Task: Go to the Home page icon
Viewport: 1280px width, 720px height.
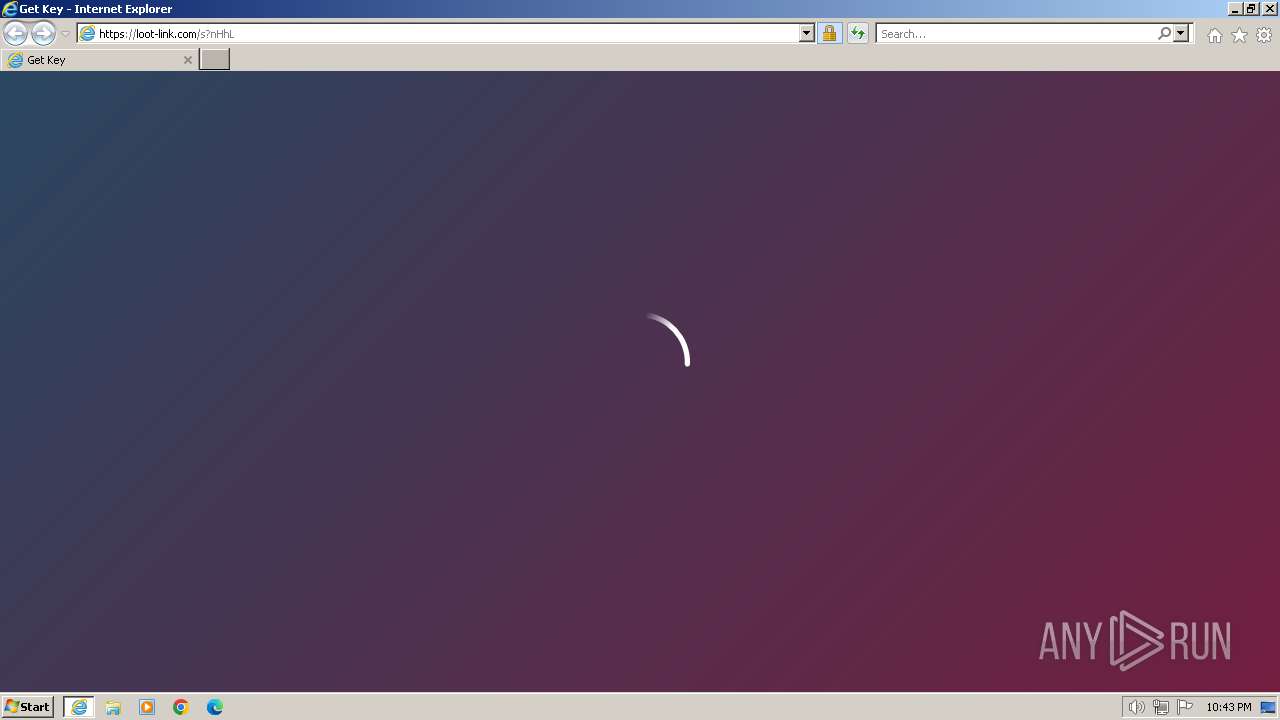Action: (1214, 35)
